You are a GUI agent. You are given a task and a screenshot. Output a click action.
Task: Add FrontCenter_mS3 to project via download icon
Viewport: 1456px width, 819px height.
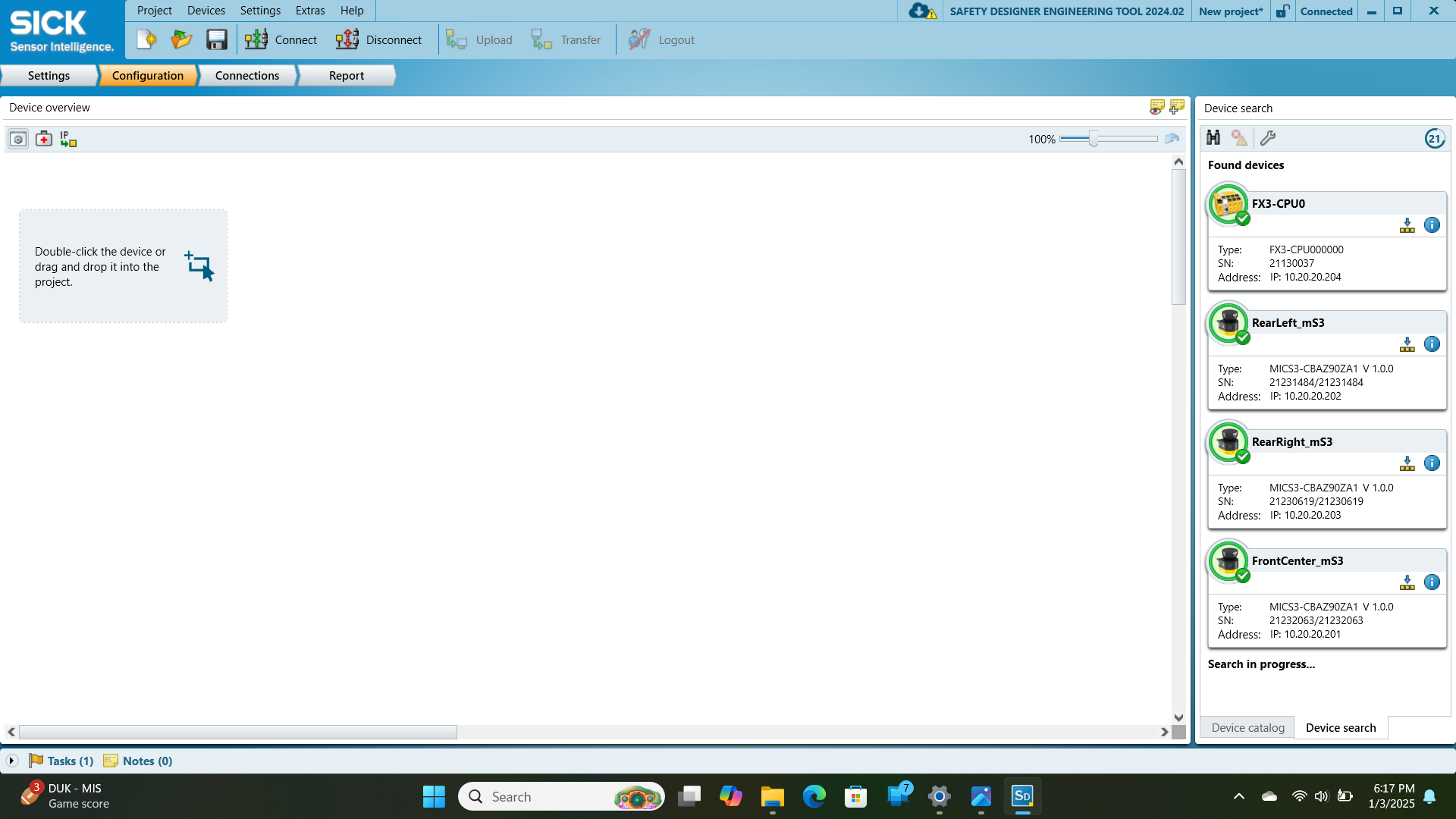[1407, 582]
